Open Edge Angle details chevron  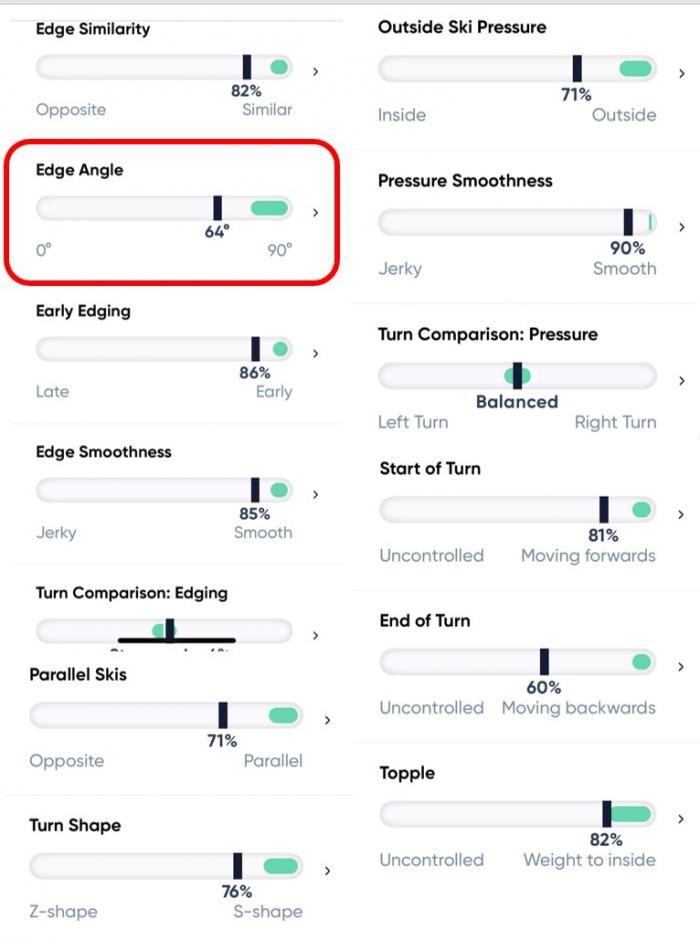pos(316,212)
